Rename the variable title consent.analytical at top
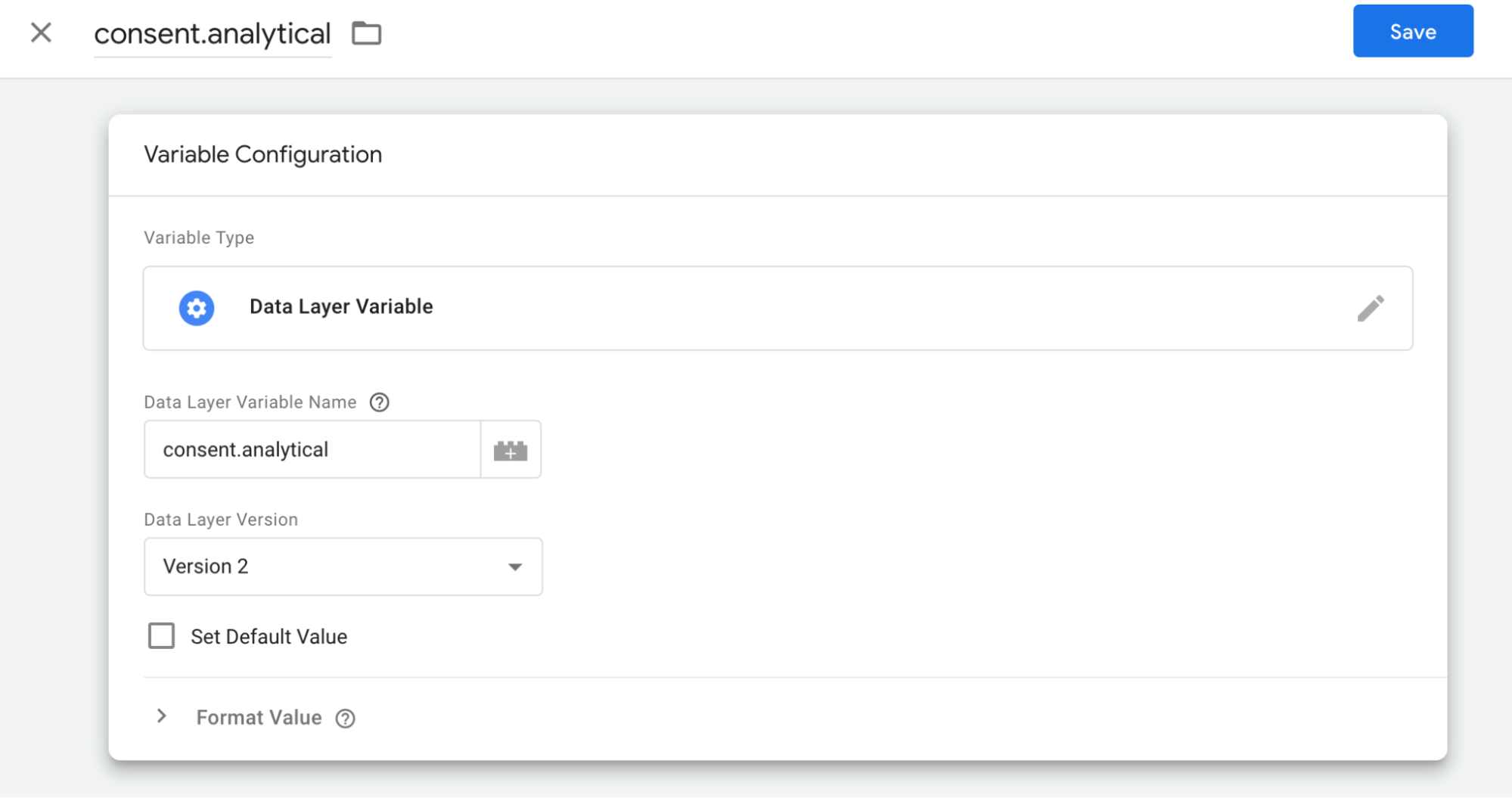This screenshot has height=798, width=1512. [x=213, y=34]
